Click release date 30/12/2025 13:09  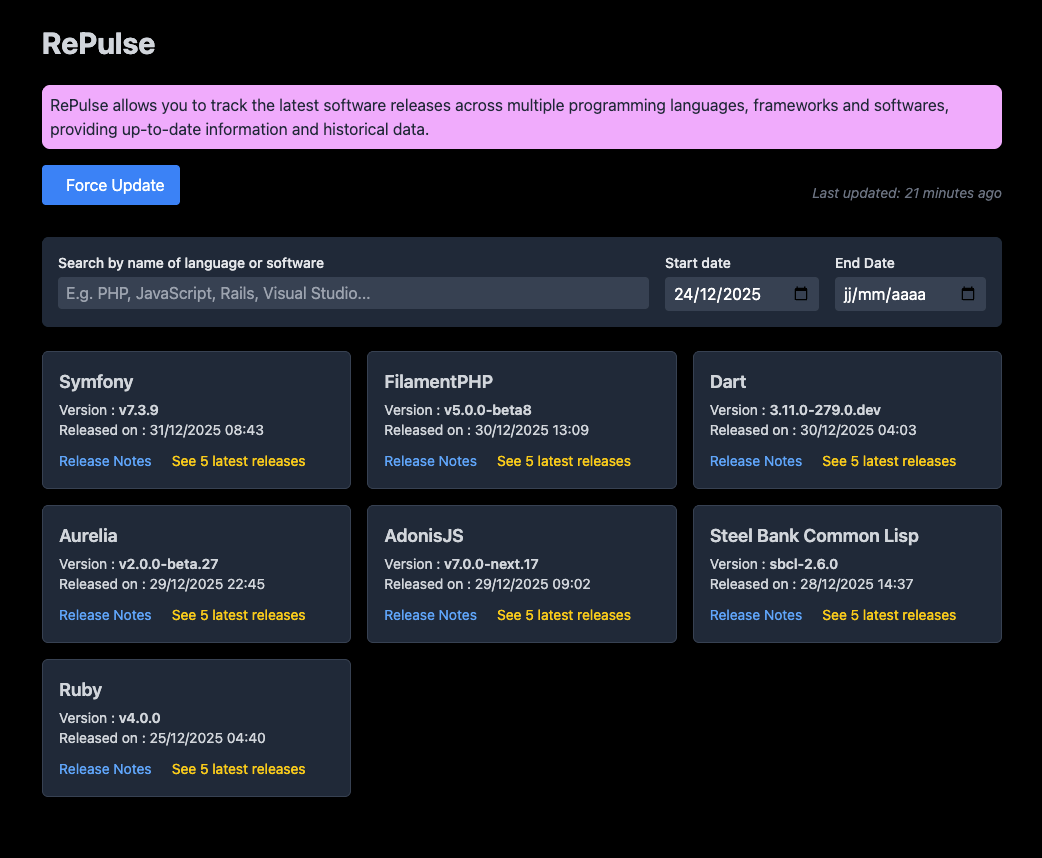pyautogui.click(x=532, y=430)
